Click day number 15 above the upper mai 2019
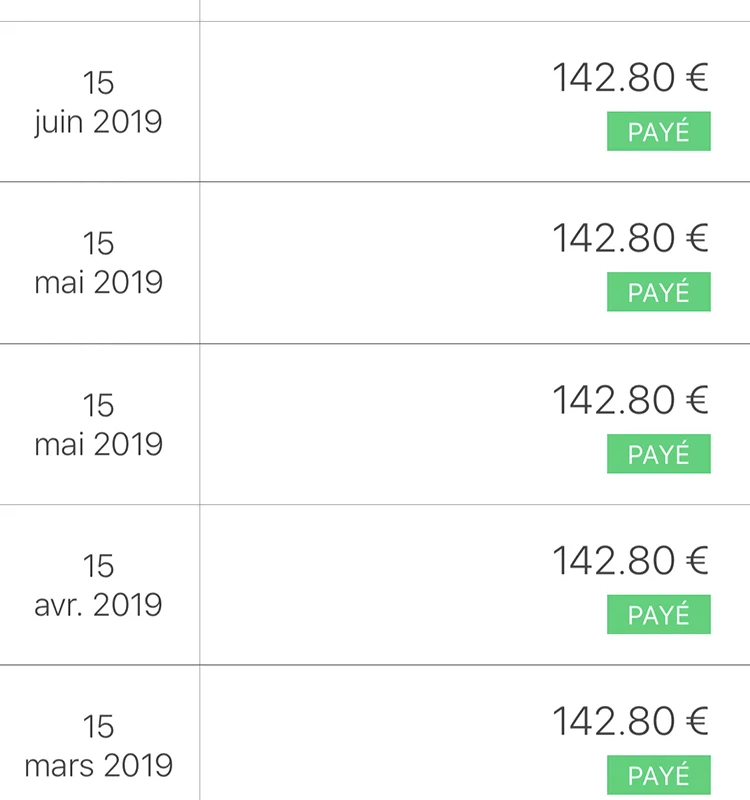Viewport: 750px width, 800px height. (98, 243)
